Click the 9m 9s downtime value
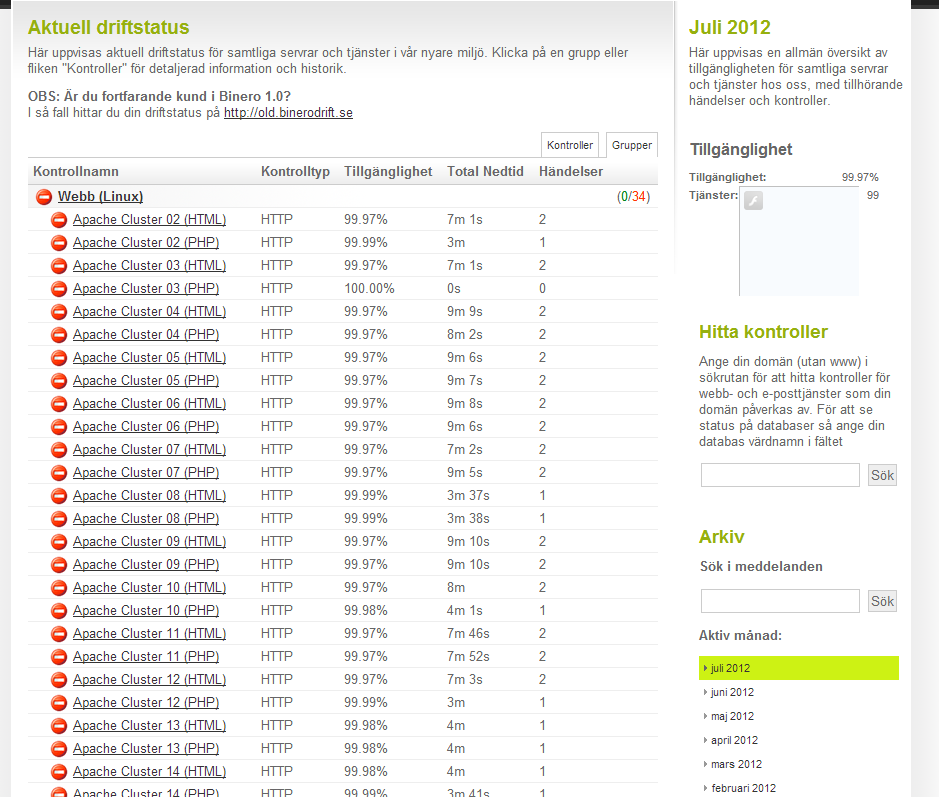This screenshot has width=939, height=797. pos(465,311)
